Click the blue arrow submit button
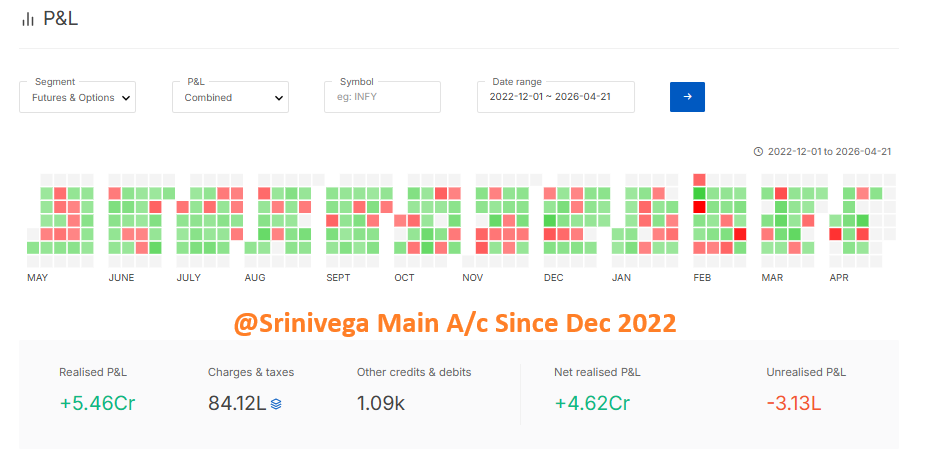Viewport: 935px width, 469px height. click(x=687, y=97)
